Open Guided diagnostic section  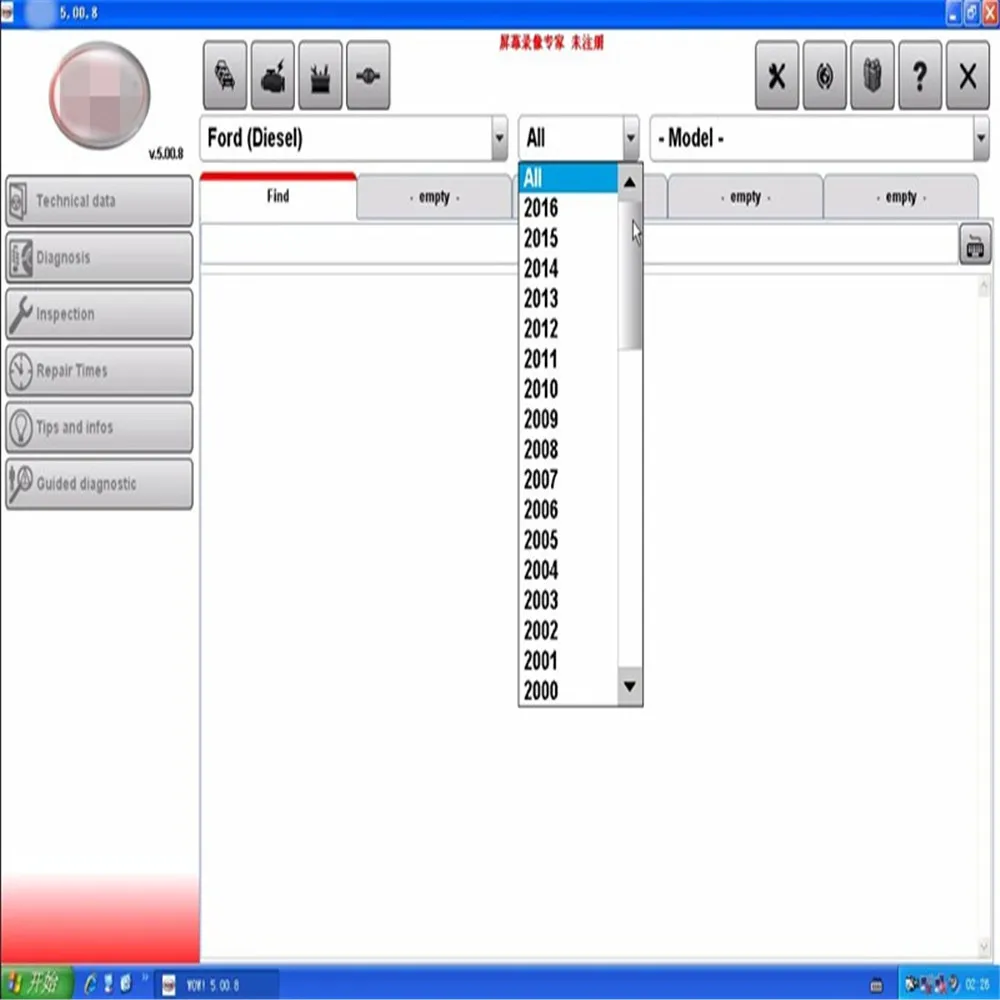(x=99, y=483)
